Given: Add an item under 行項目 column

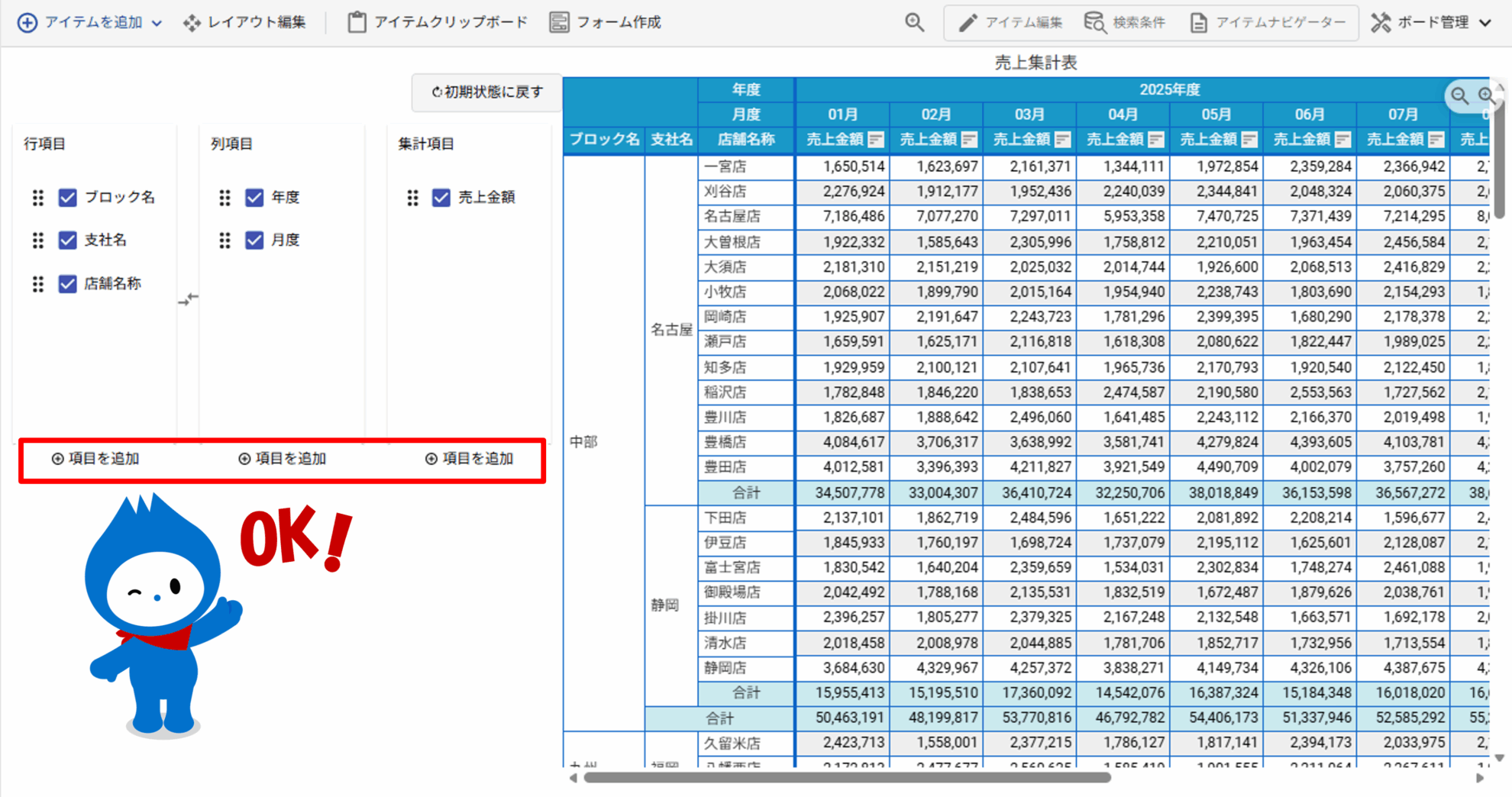Looking at the screenshot, I should pos(95,459).
